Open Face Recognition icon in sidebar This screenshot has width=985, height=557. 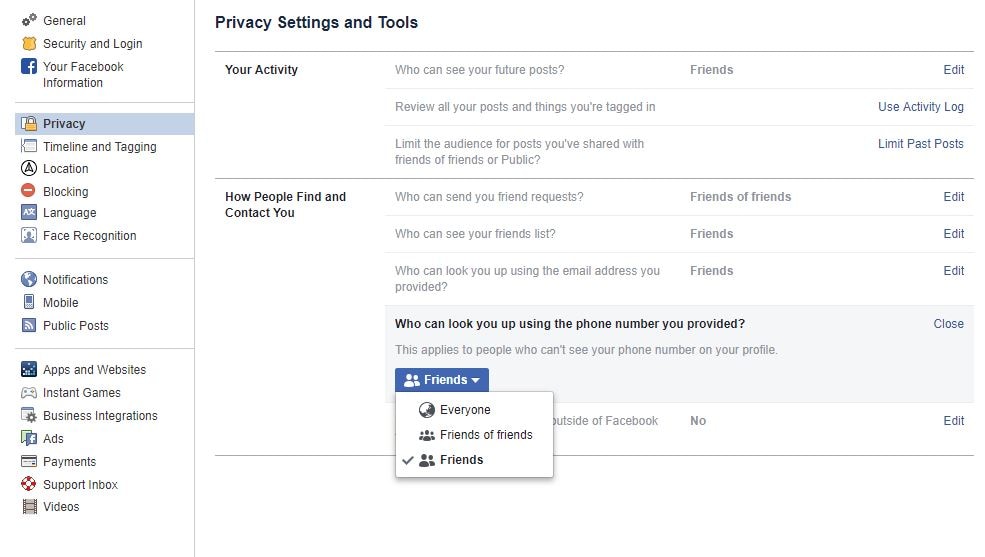(x=29, y=235)
